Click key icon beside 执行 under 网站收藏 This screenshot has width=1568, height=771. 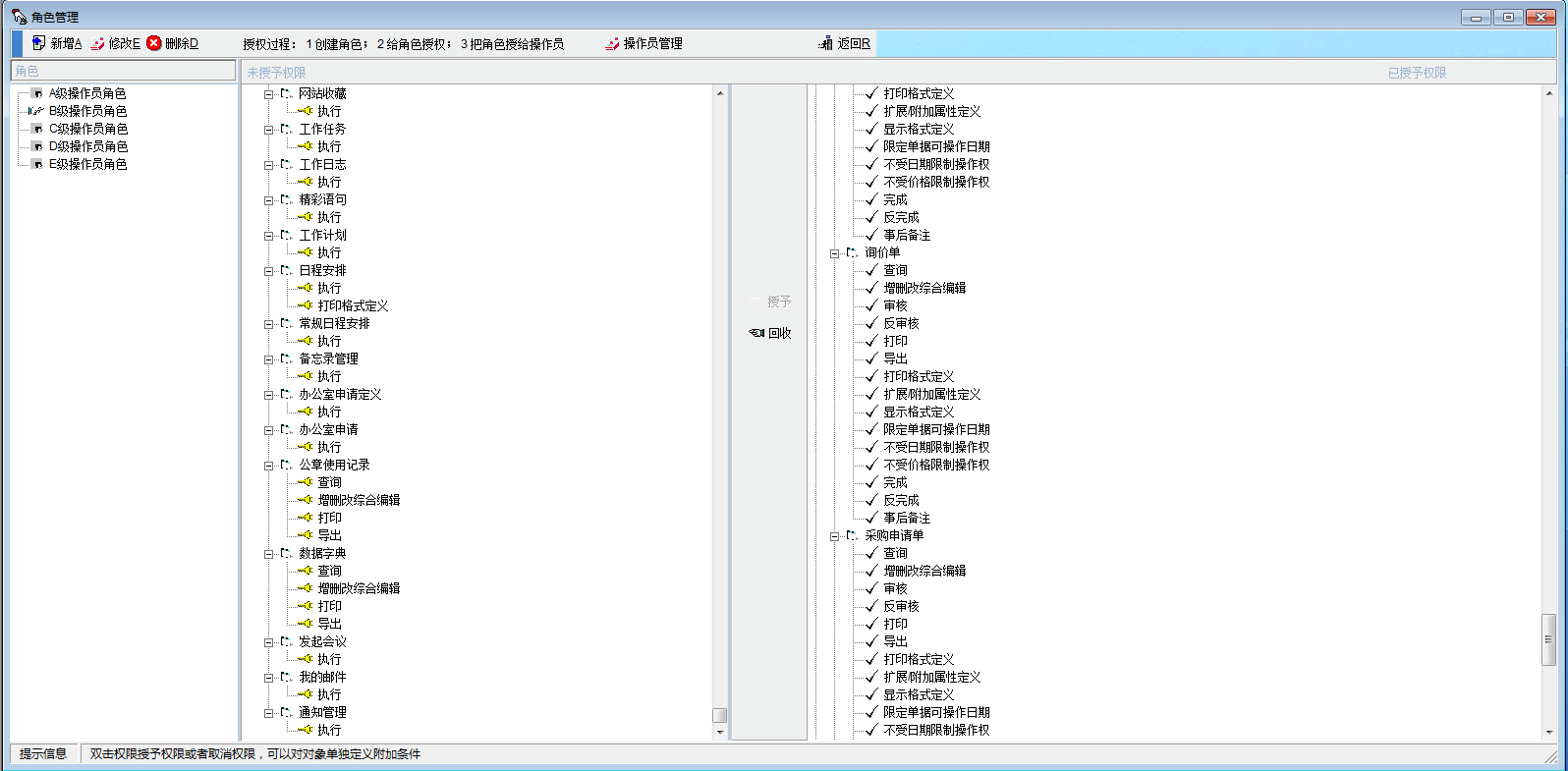307,111
